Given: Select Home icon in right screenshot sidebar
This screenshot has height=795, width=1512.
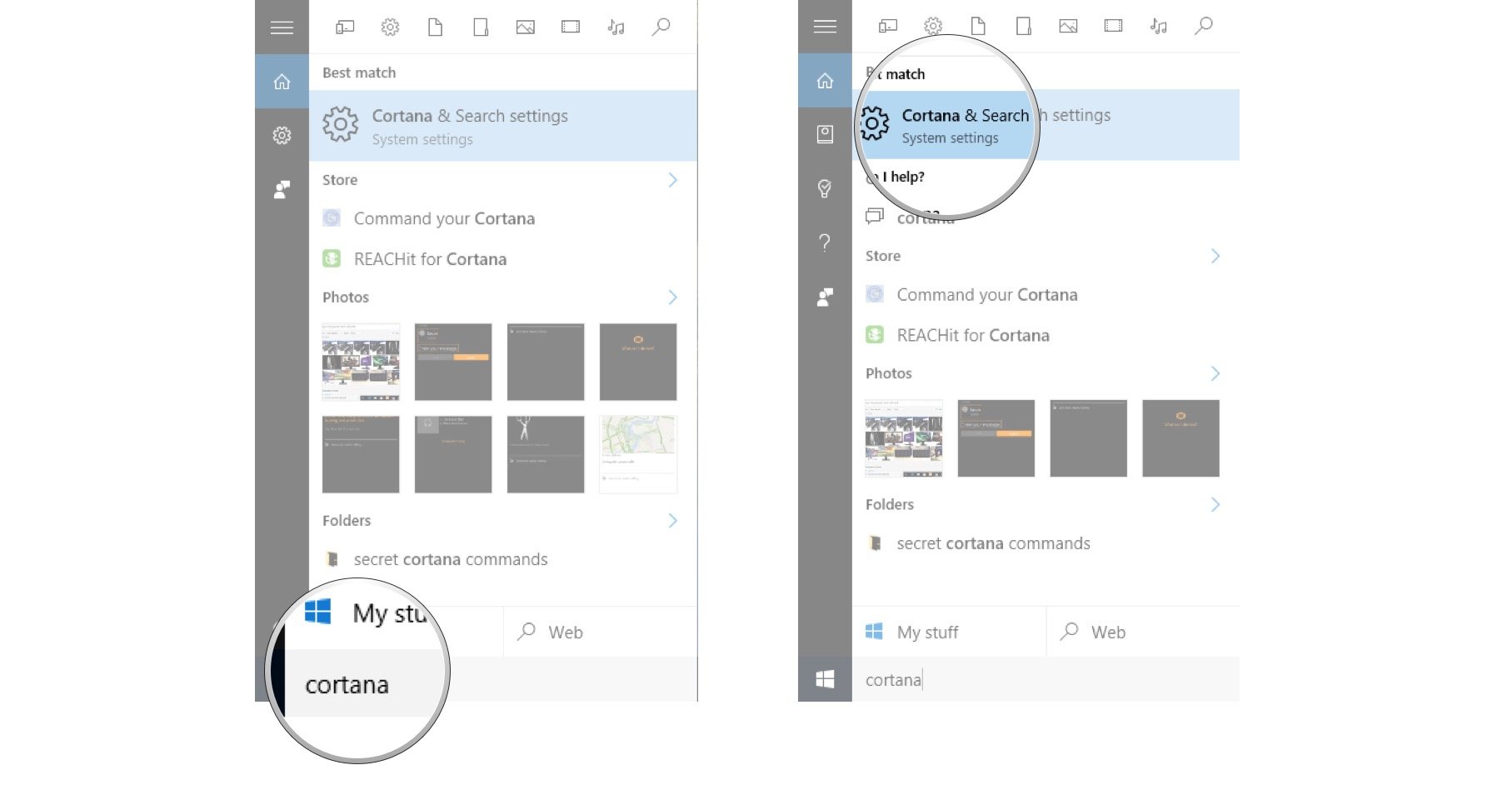Looking at the screenshot, I should pos(825,81).
